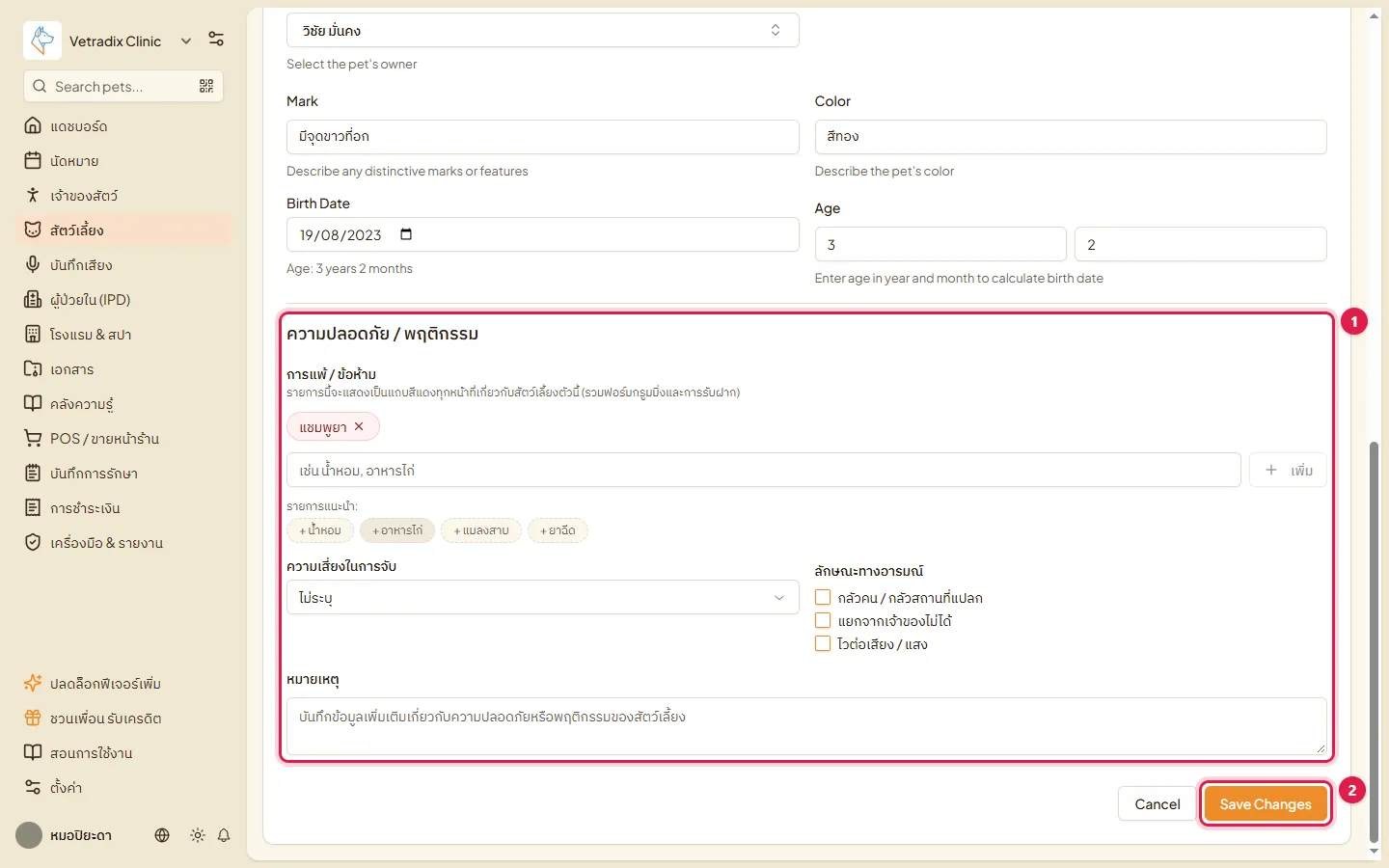Click the Age years field showing 3
Viewport: 1389px width, 868px height.
click(940, 244)
